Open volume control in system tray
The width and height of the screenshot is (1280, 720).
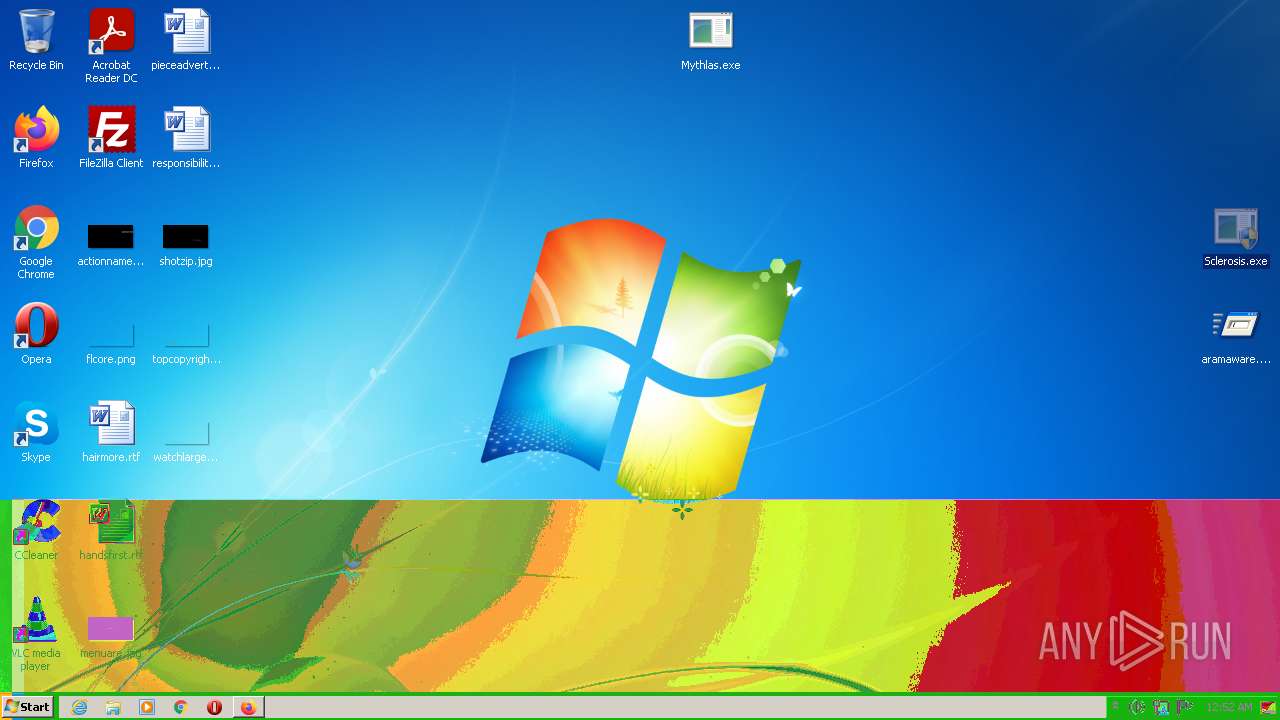pos(1138,707)
